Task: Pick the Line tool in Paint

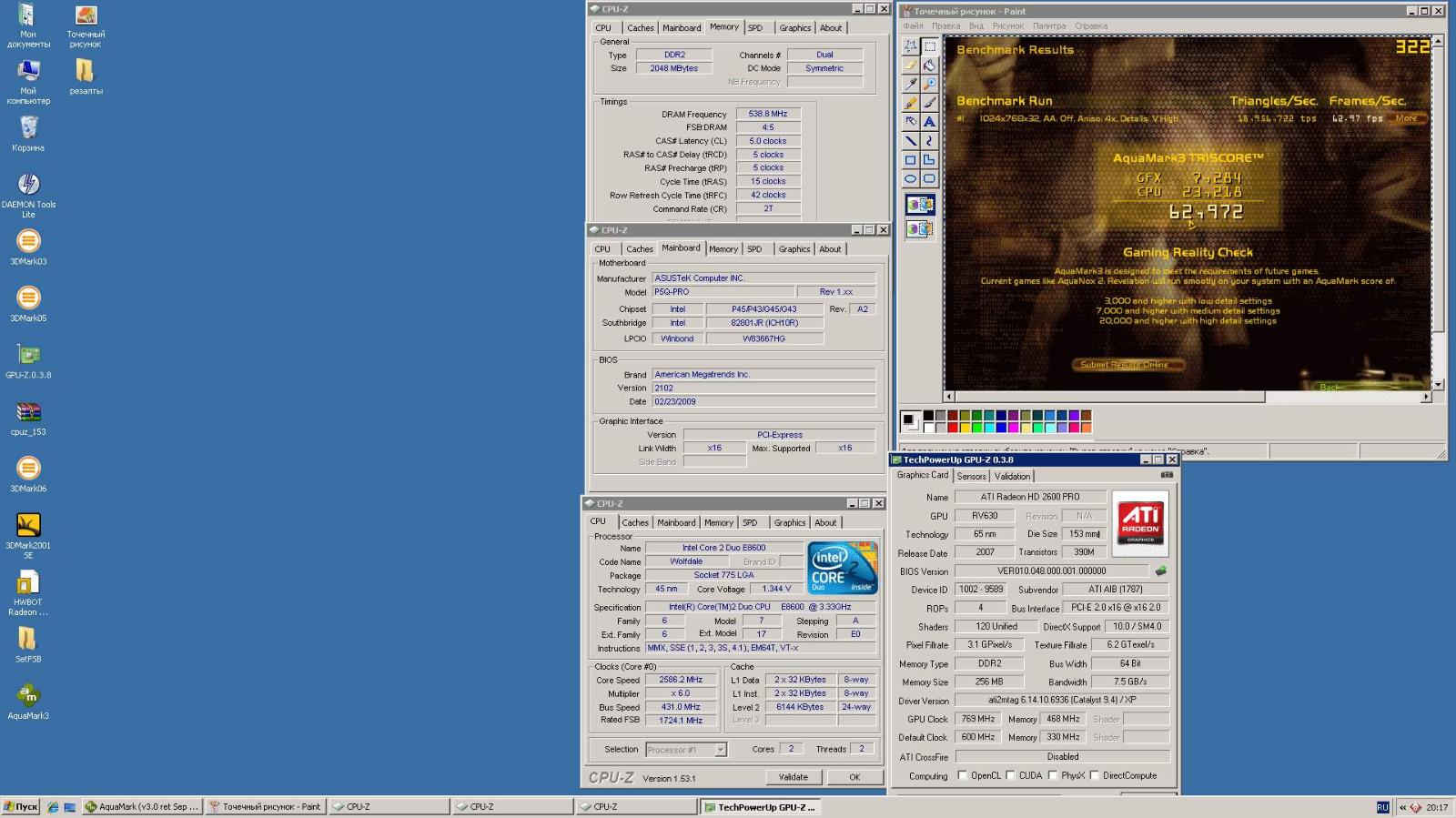Action: coord(910,141)
